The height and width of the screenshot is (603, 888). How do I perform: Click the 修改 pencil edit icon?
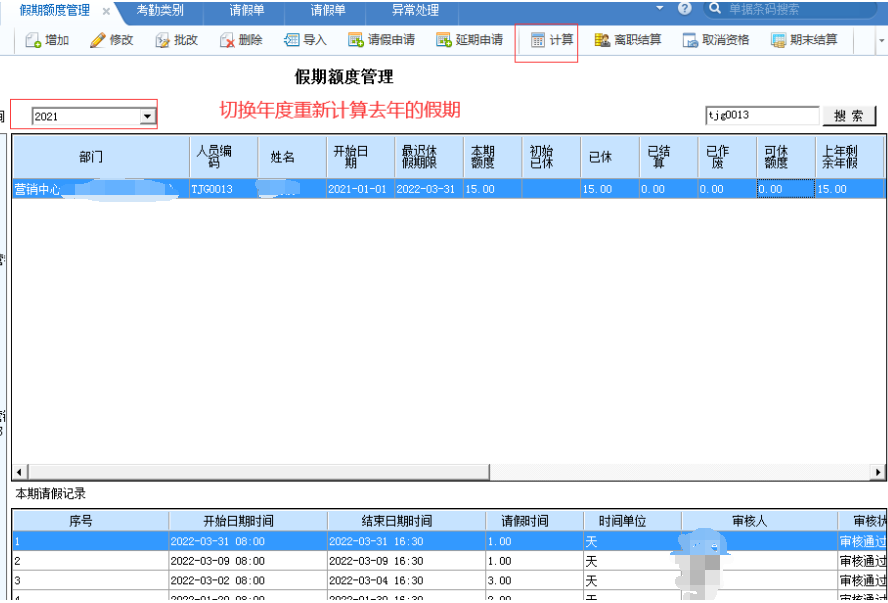coord(97,41)
